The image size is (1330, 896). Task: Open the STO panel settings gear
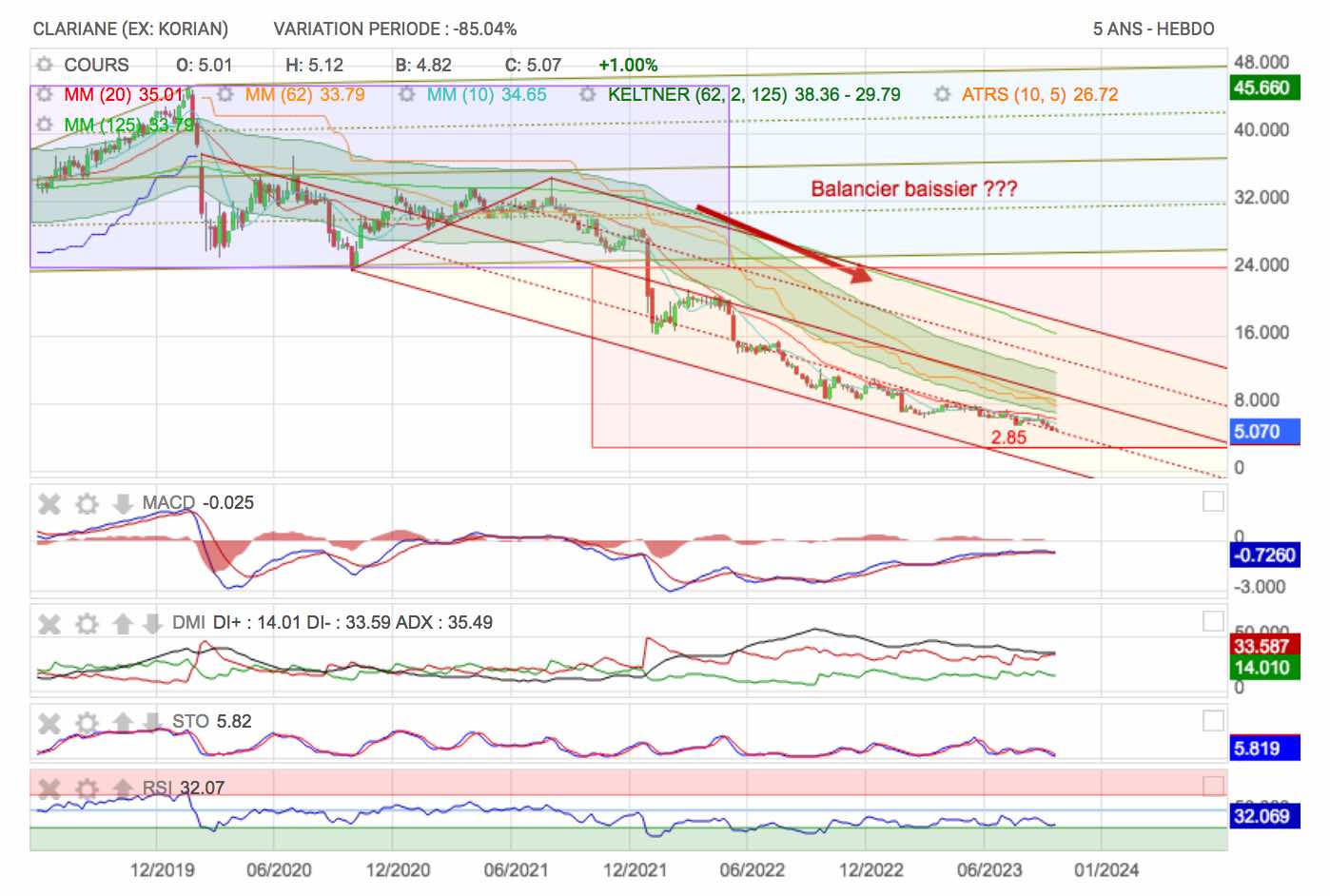87,722
